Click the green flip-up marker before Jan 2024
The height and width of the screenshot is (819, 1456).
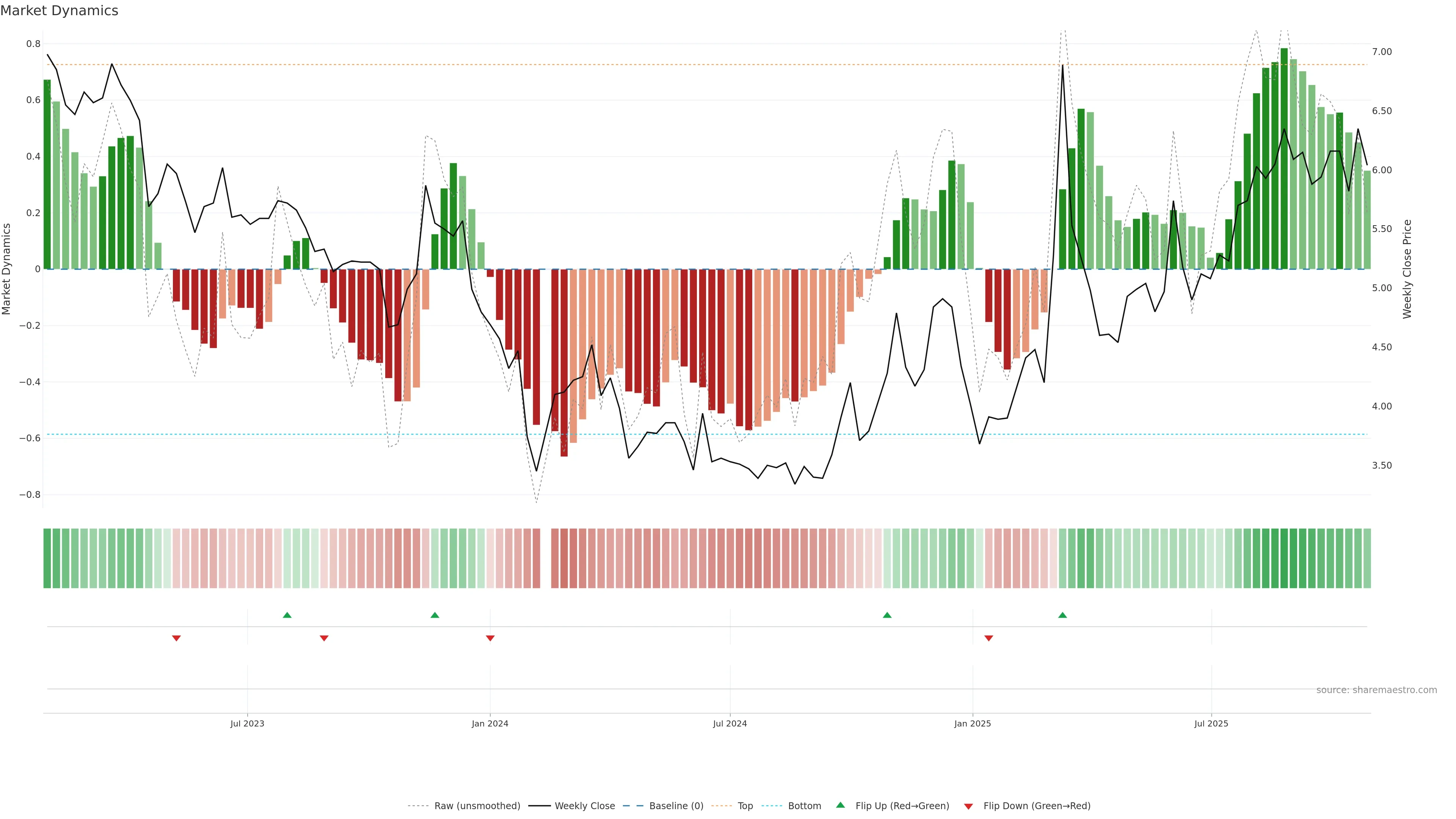point(435,615)
